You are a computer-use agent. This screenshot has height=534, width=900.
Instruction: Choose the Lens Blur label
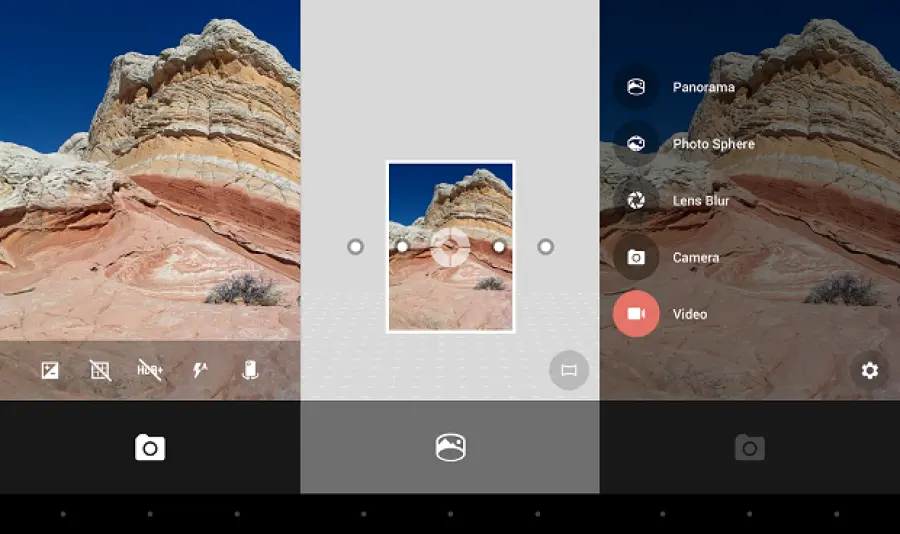[701, 200]
